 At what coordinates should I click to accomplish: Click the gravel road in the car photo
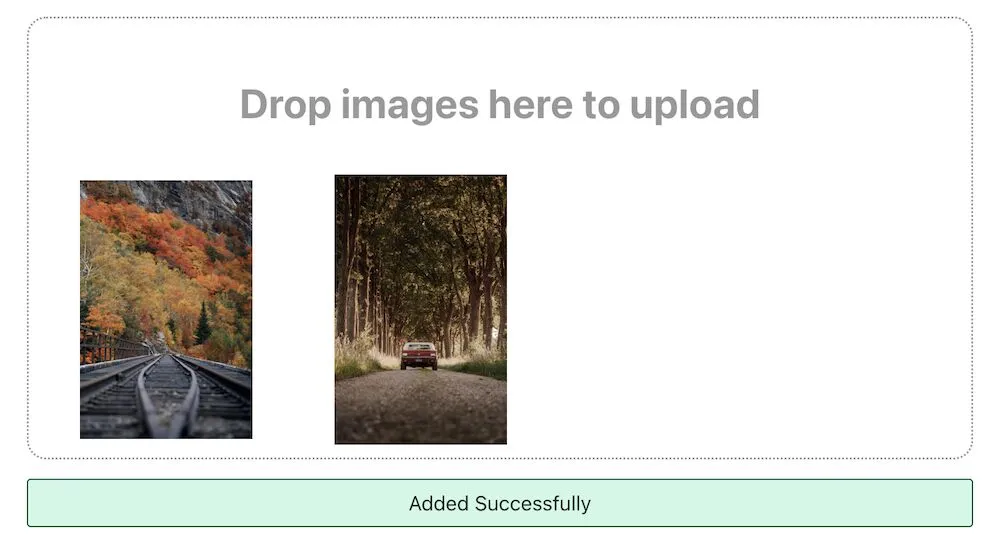click(420, 408)
